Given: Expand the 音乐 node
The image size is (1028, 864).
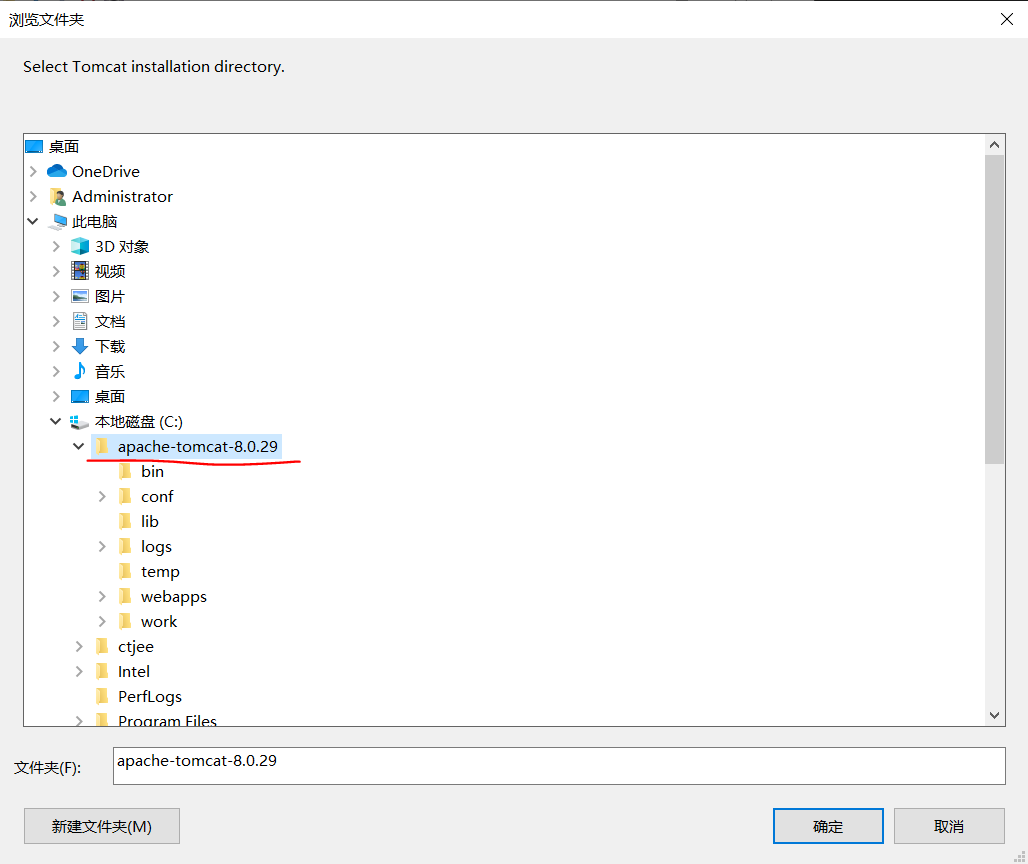Looking at the screenshot, I should point(56,371).
